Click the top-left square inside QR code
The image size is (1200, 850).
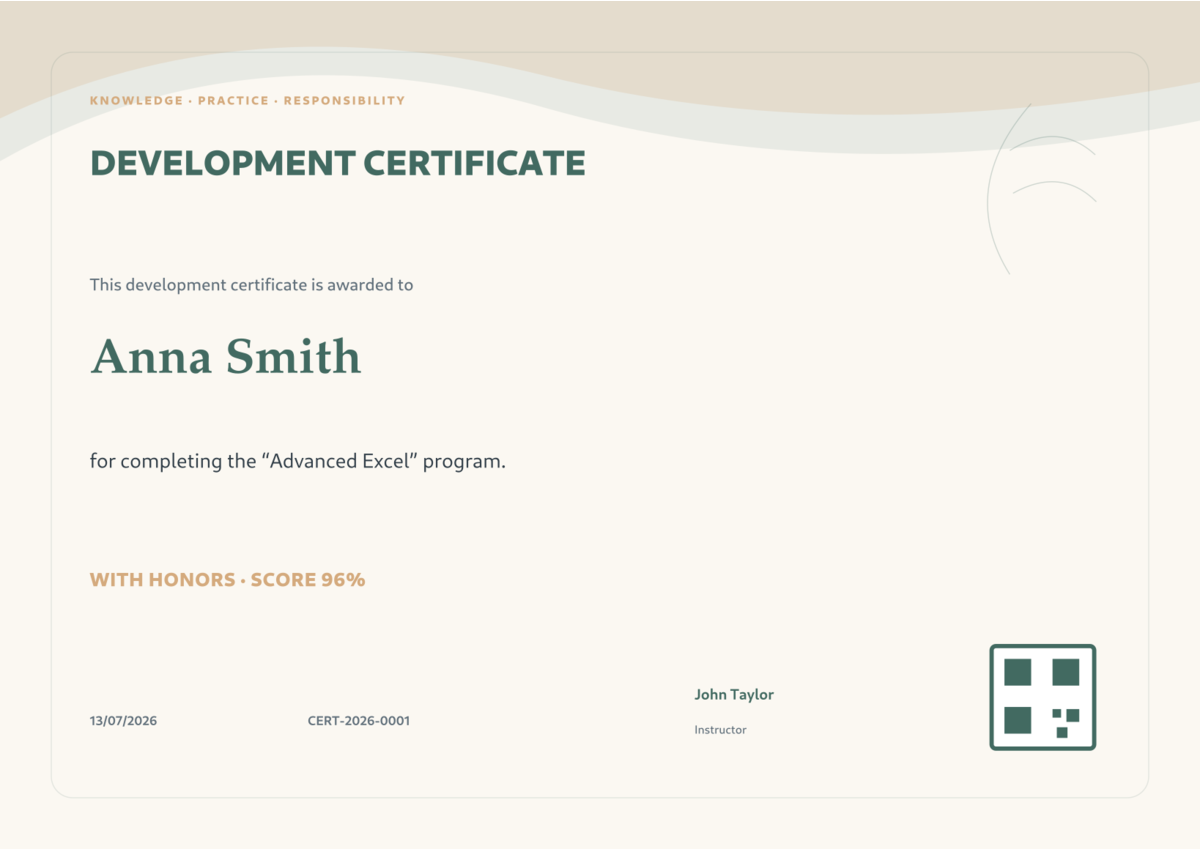click(1018, 672)
